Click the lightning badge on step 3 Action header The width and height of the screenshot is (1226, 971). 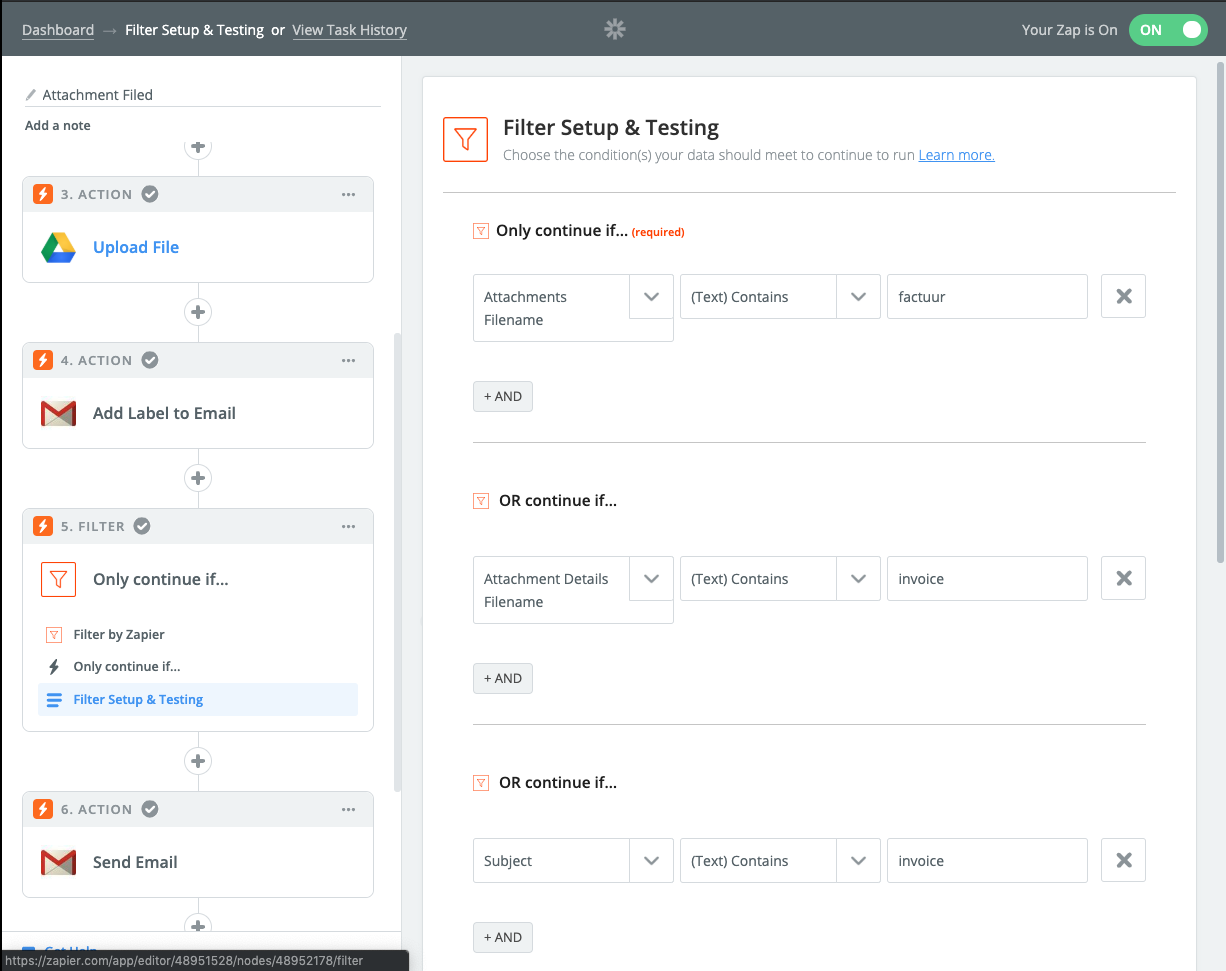(x=42, y=194)
